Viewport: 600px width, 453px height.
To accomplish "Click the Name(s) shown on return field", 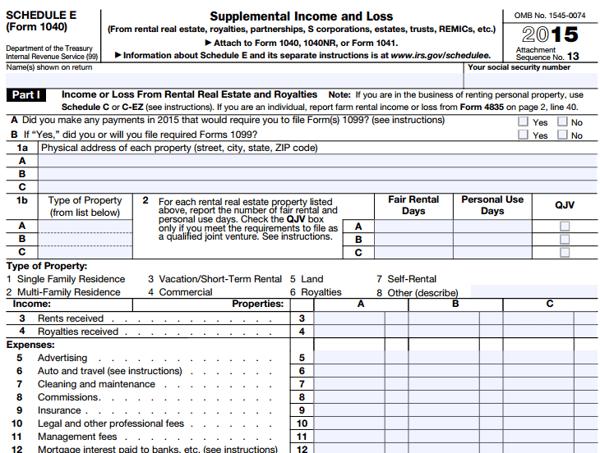I will coord(234,80).
